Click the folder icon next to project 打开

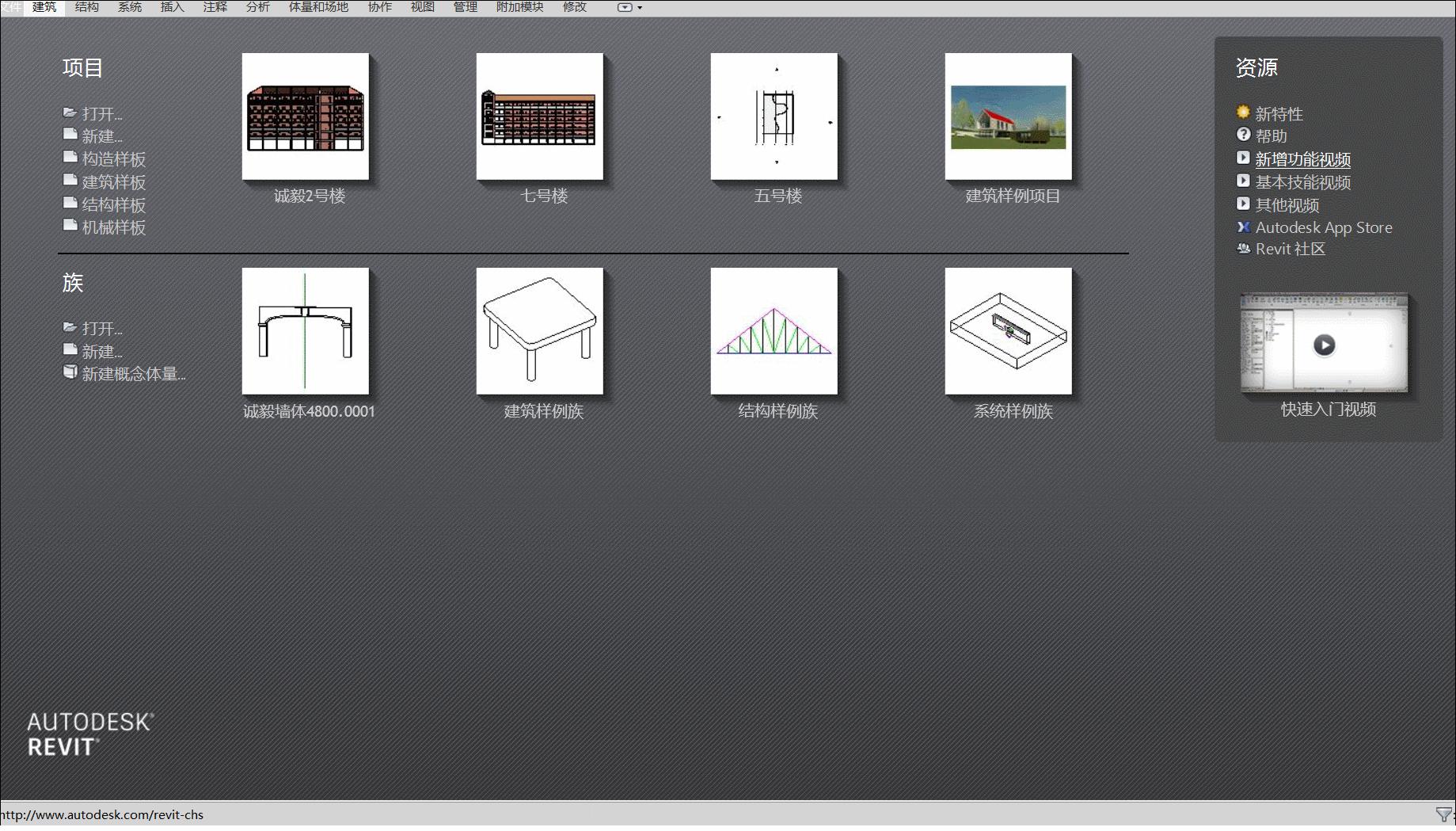tap(70, 112)
